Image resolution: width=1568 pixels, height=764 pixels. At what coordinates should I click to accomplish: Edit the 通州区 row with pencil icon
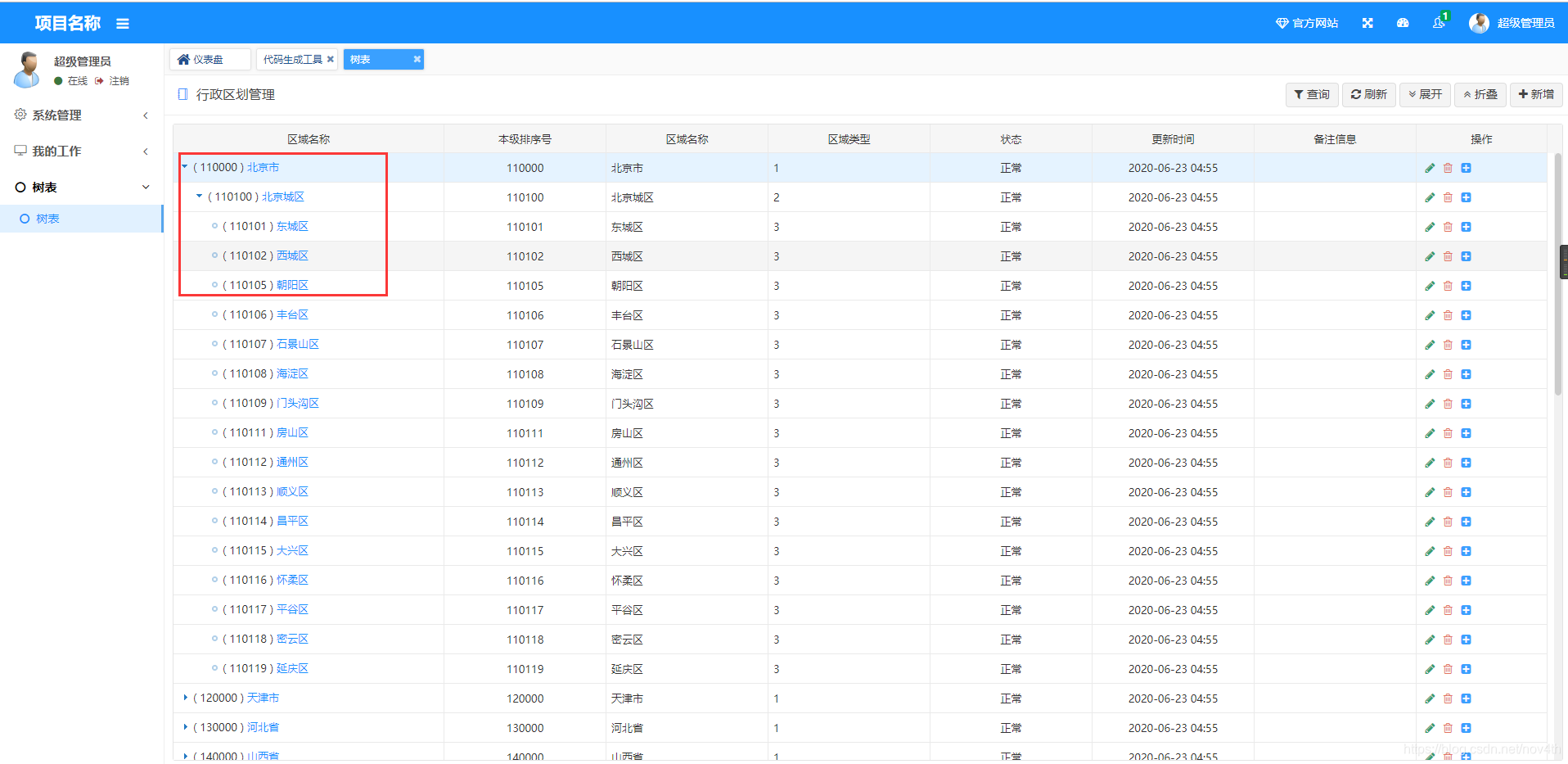click(1430, 463)
